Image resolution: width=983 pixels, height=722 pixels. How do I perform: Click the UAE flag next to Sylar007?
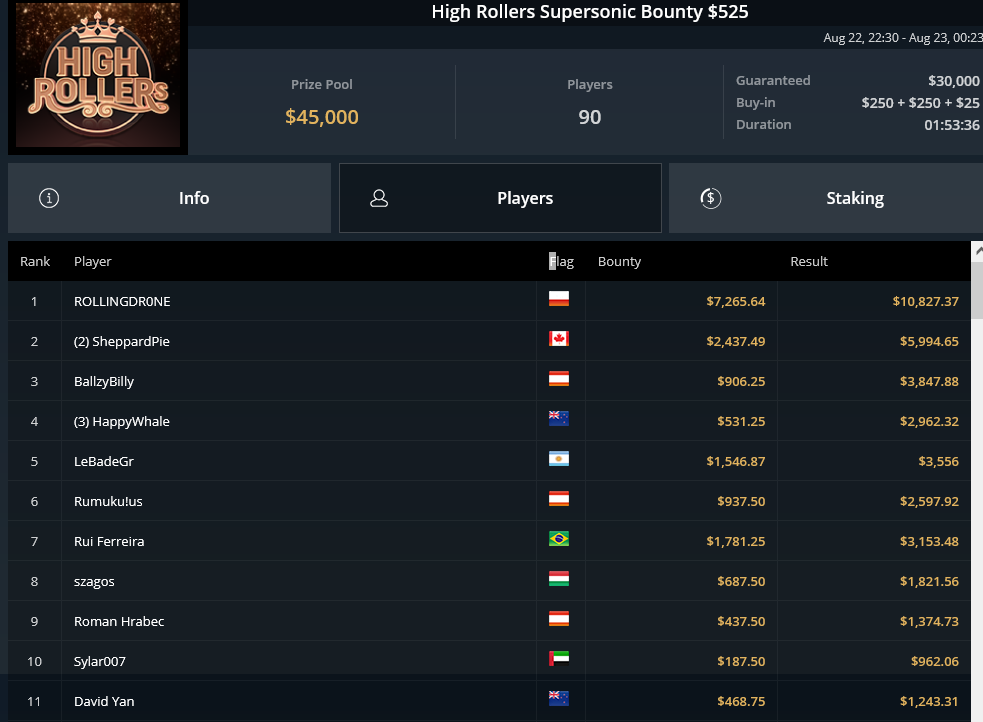point(559,658)
